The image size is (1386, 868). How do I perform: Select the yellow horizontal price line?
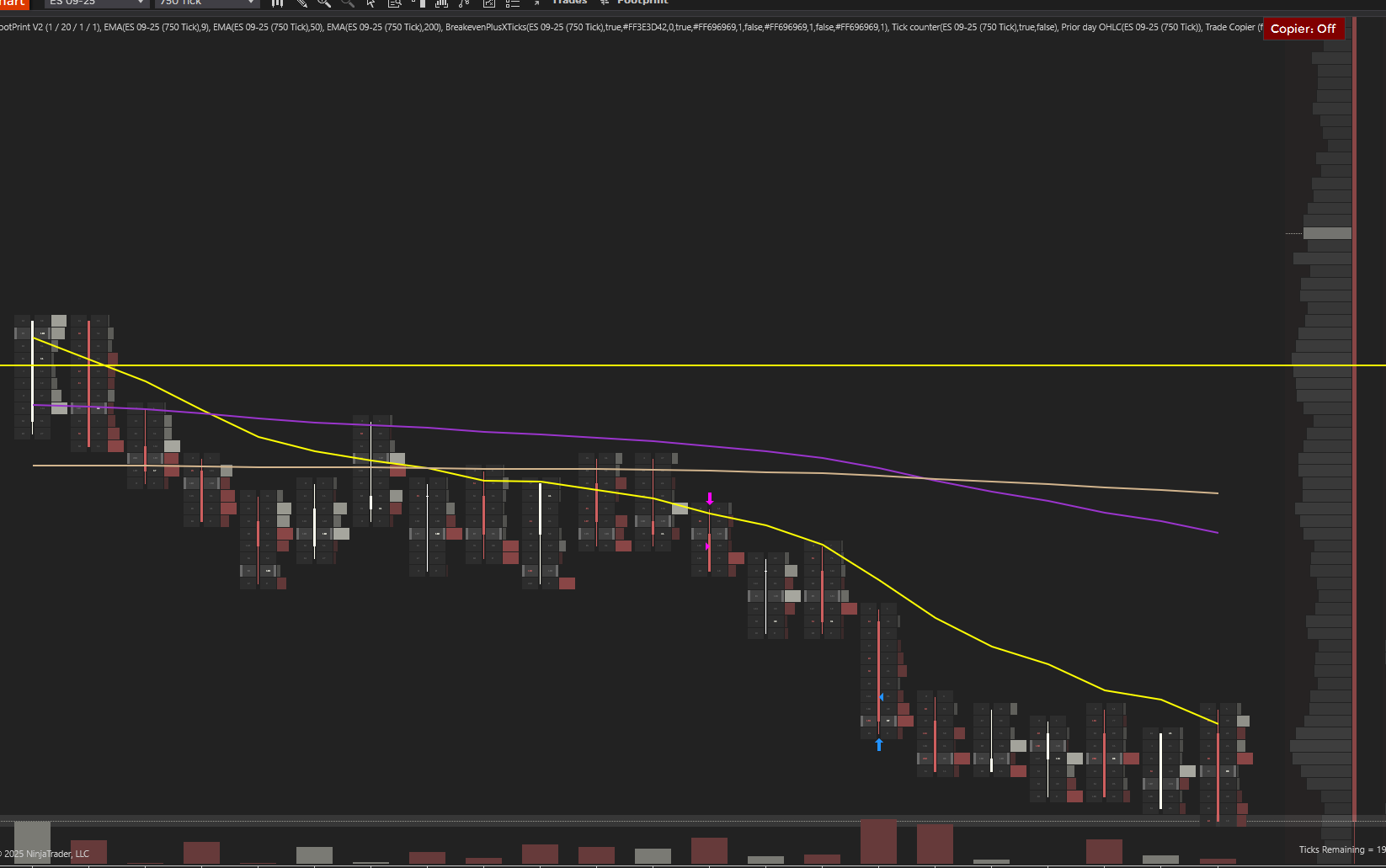point(693,365)
